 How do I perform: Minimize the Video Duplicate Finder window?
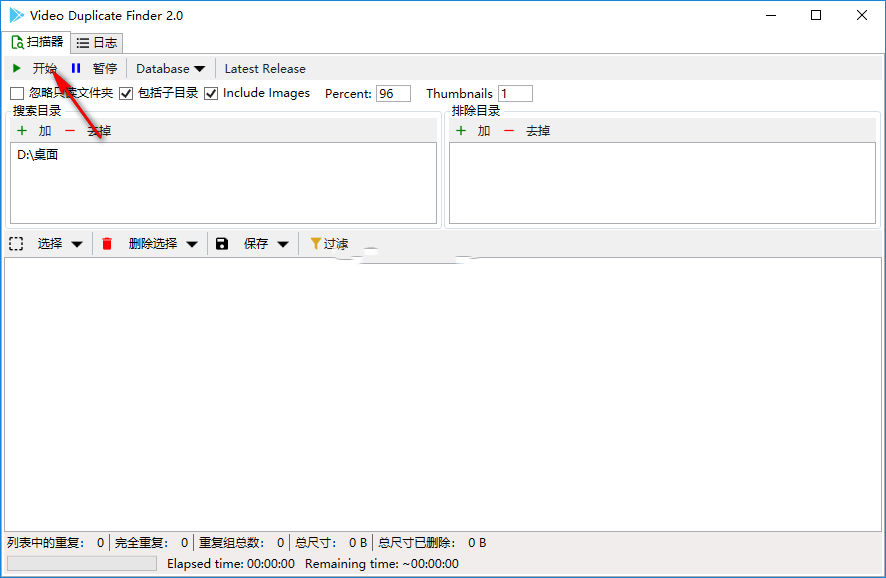click(771, 15)
